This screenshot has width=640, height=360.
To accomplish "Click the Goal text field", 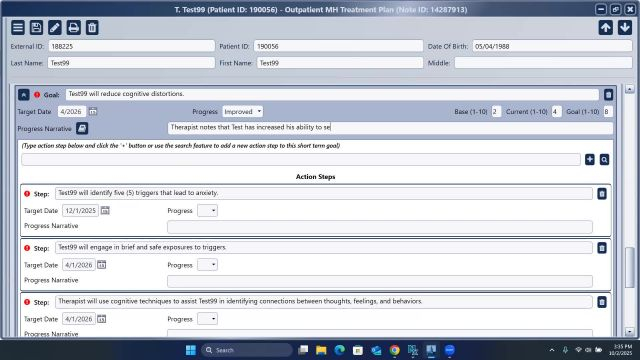I will click(x=332, y=94).
